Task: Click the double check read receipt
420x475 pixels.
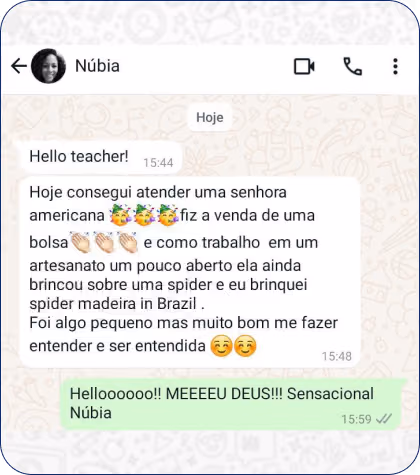Action: [x=384, y=419]
